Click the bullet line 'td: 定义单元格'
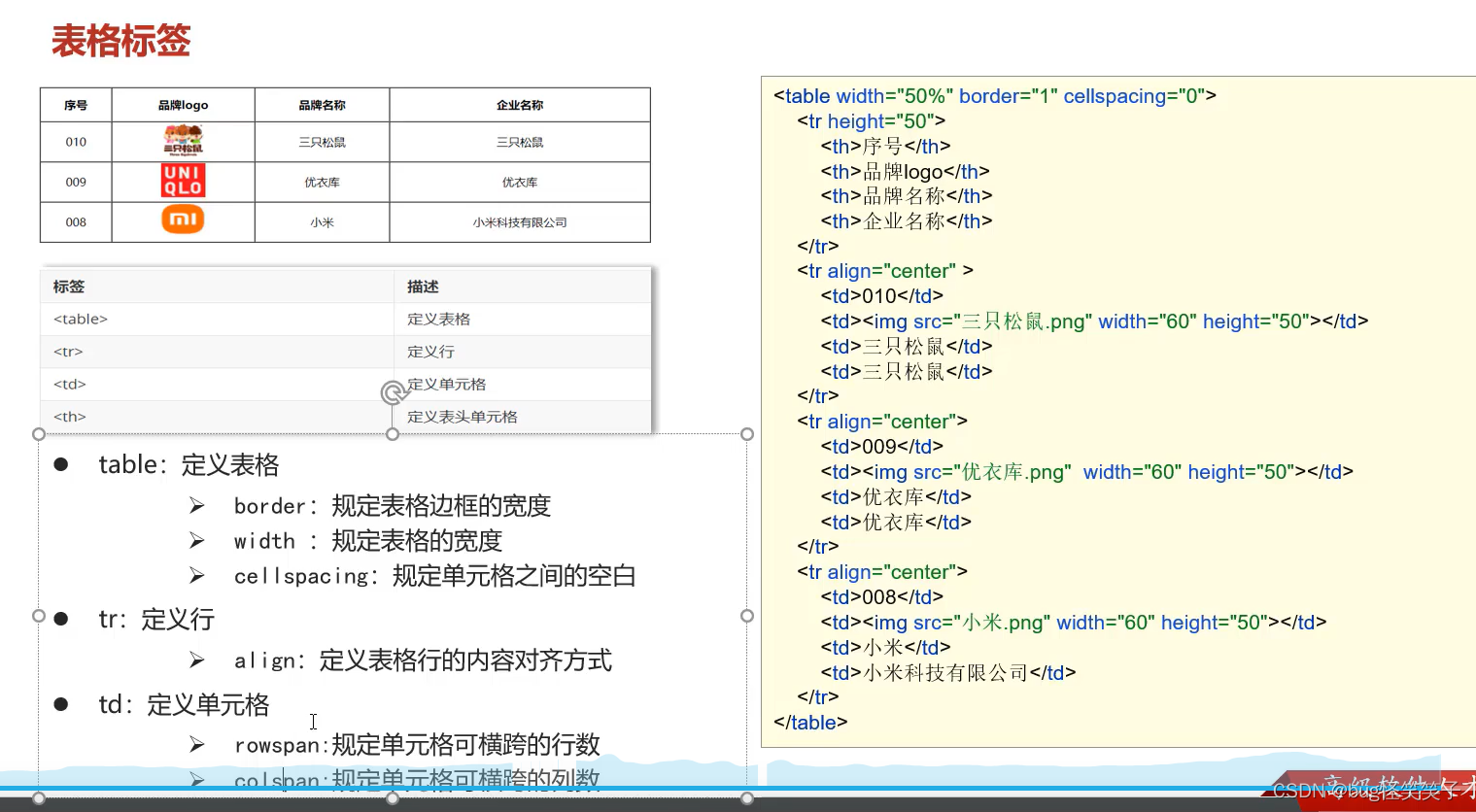The width and height of the screenshot is (1476, 812). pyautogui.click(x=184, y=705)
